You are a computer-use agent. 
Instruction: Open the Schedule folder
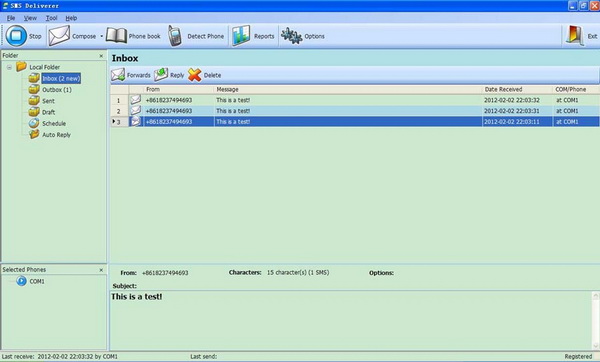[x=54, y=124]
